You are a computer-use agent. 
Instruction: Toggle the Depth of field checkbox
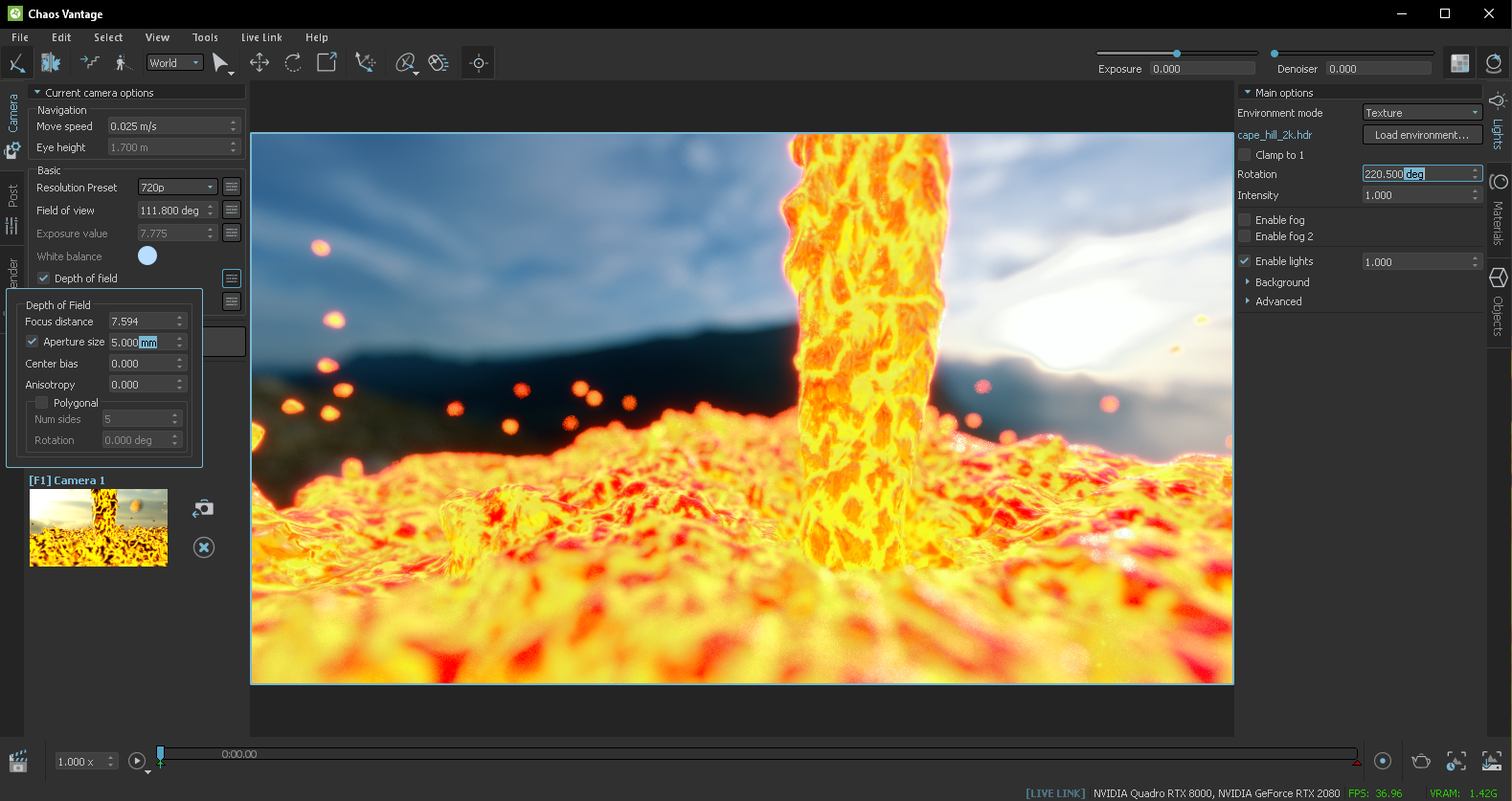click(x=43, y=278)
